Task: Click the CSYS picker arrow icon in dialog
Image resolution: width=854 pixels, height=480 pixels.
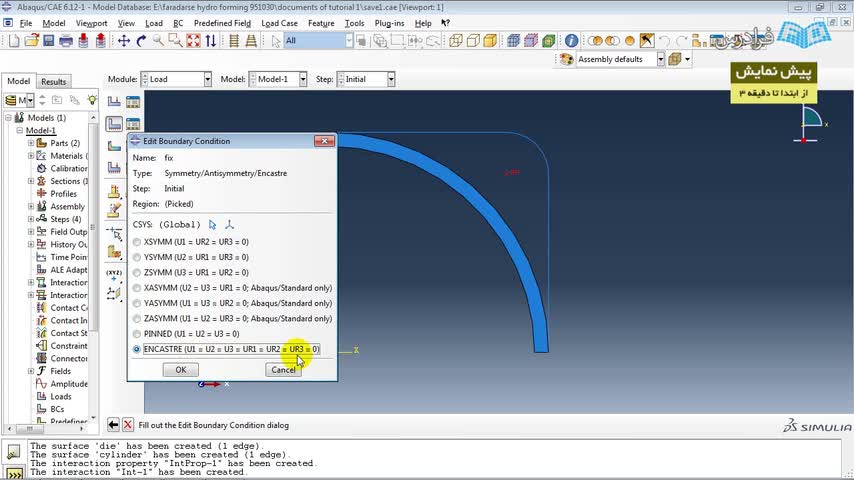Action: (212, 224)
